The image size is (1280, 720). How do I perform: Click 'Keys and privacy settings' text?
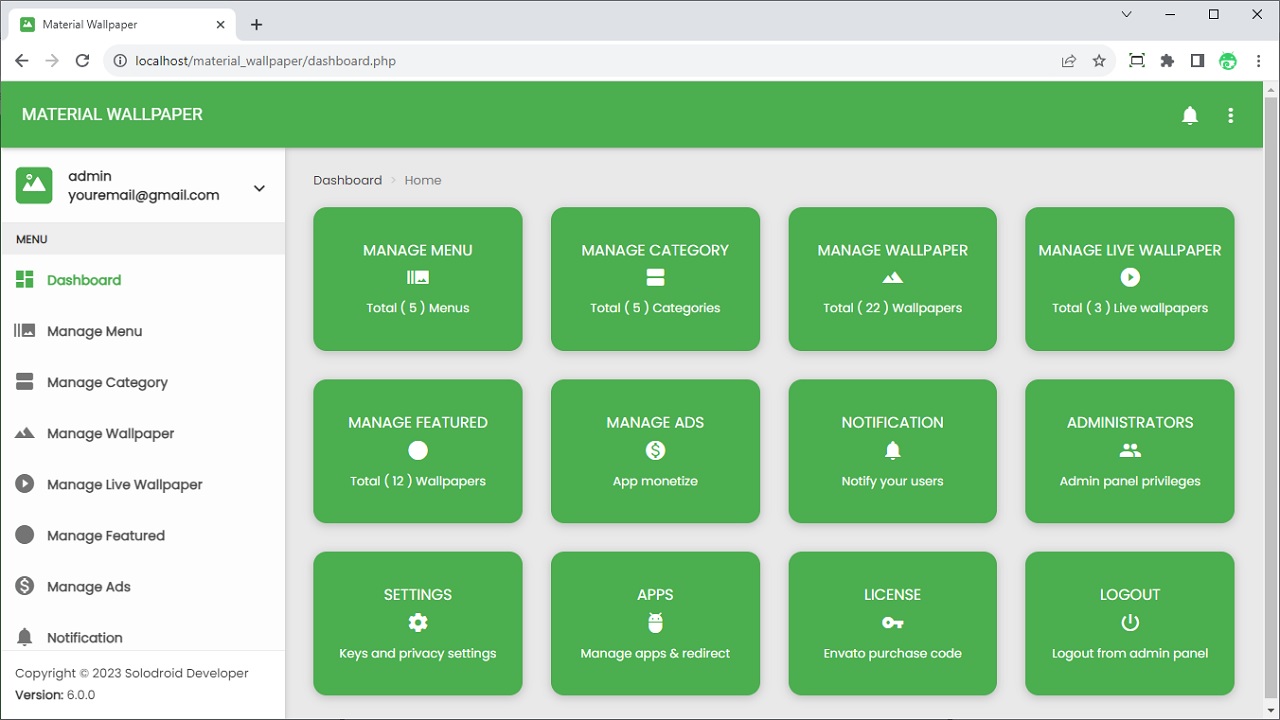pos(418,653)
